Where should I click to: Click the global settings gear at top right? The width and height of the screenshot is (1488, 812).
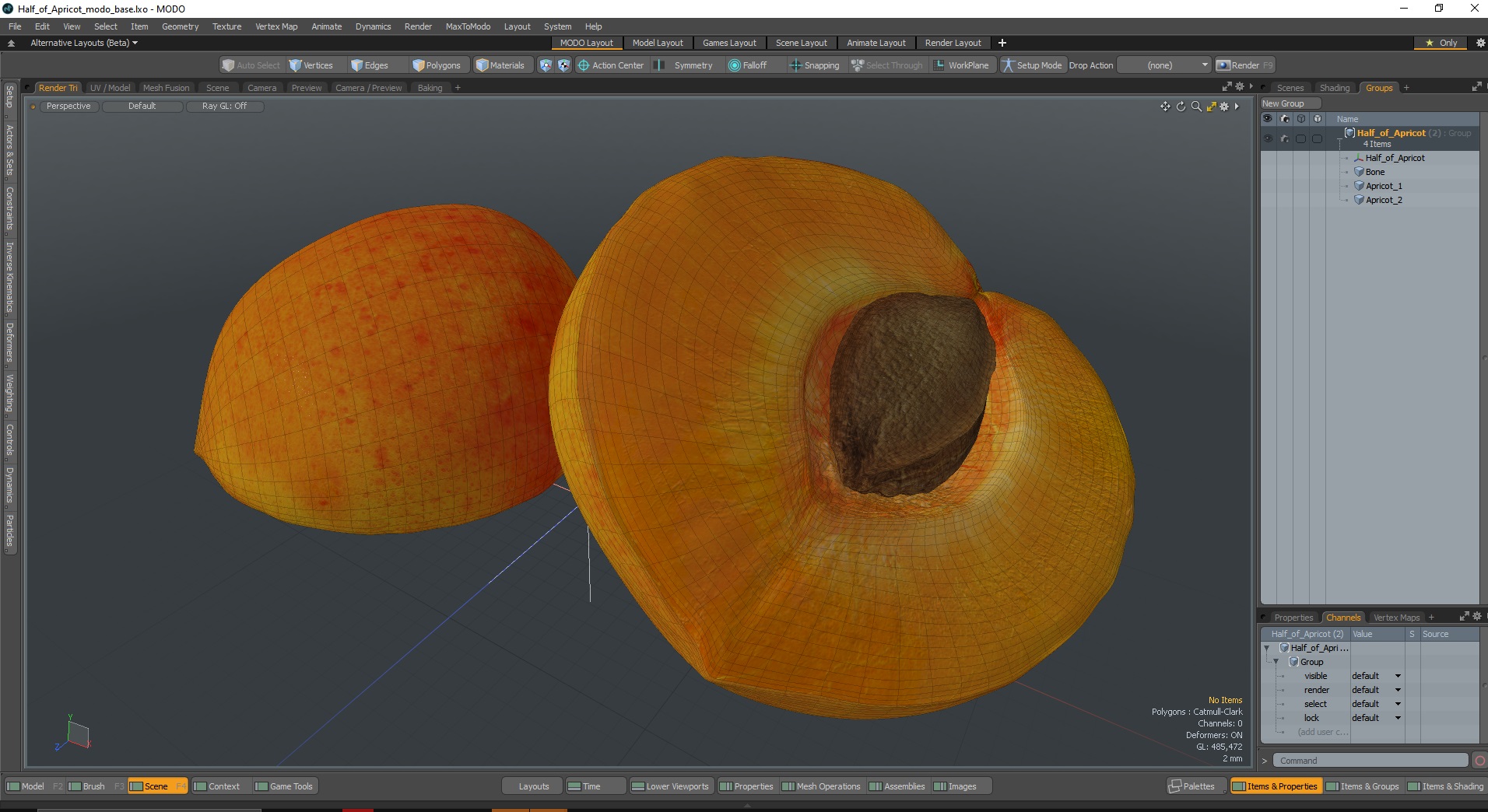click(x=1480, y=43)
